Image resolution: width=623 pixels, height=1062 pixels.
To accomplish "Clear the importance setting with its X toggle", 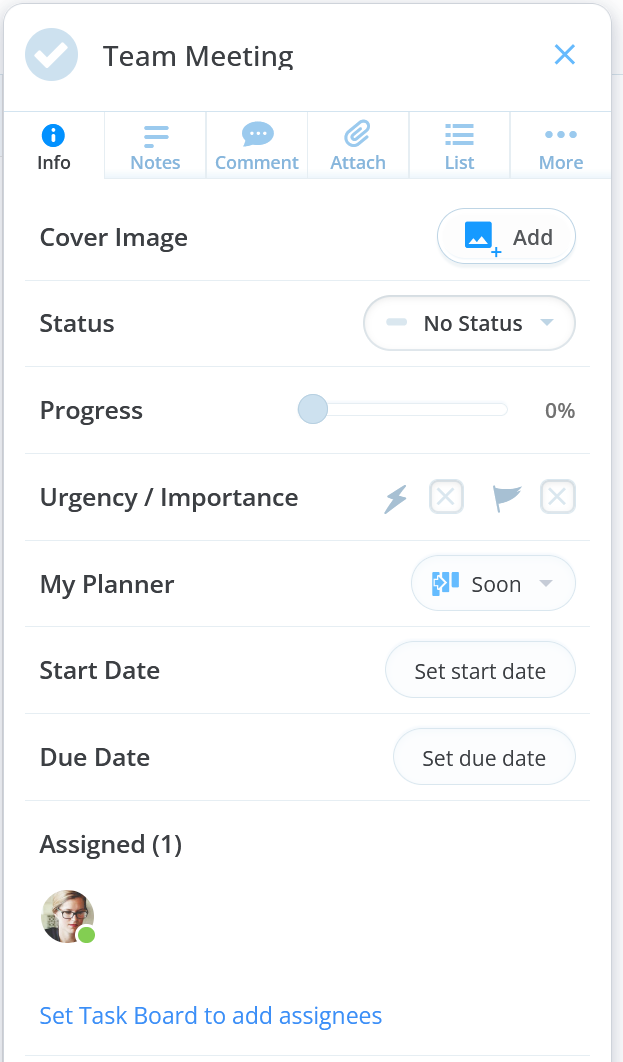I will click(x=558, y=497).
